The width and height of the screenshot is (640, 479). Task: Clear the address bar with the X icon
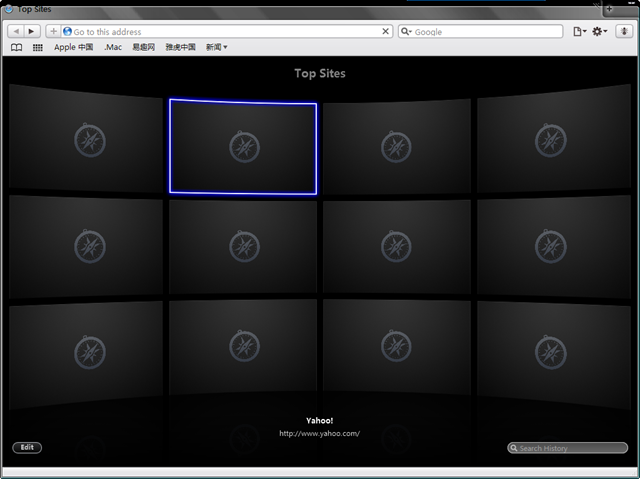(385, 31)
